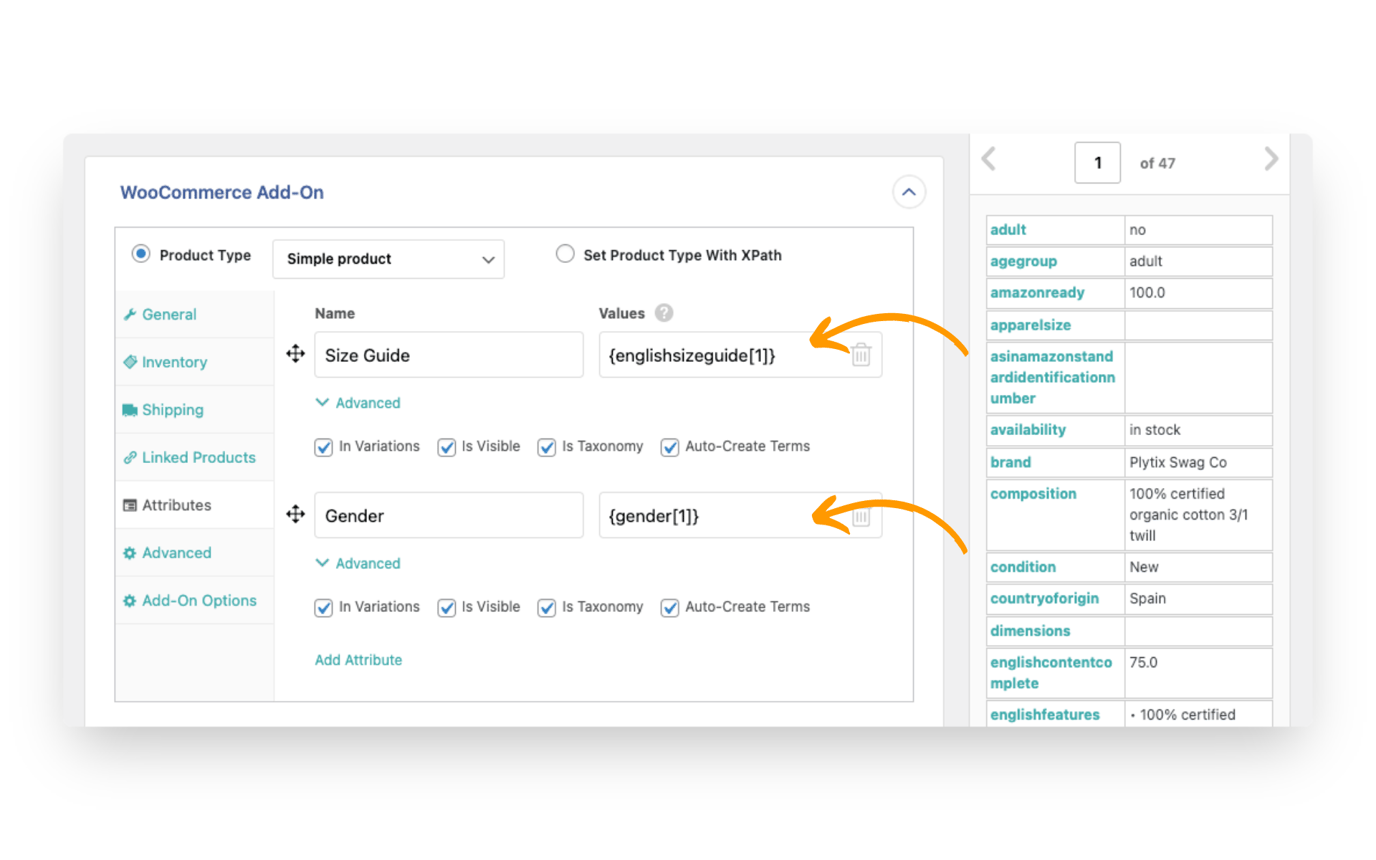Open the Simple product dropdown
Viewport: 1376px width, 860px height.
pos(388,259)
